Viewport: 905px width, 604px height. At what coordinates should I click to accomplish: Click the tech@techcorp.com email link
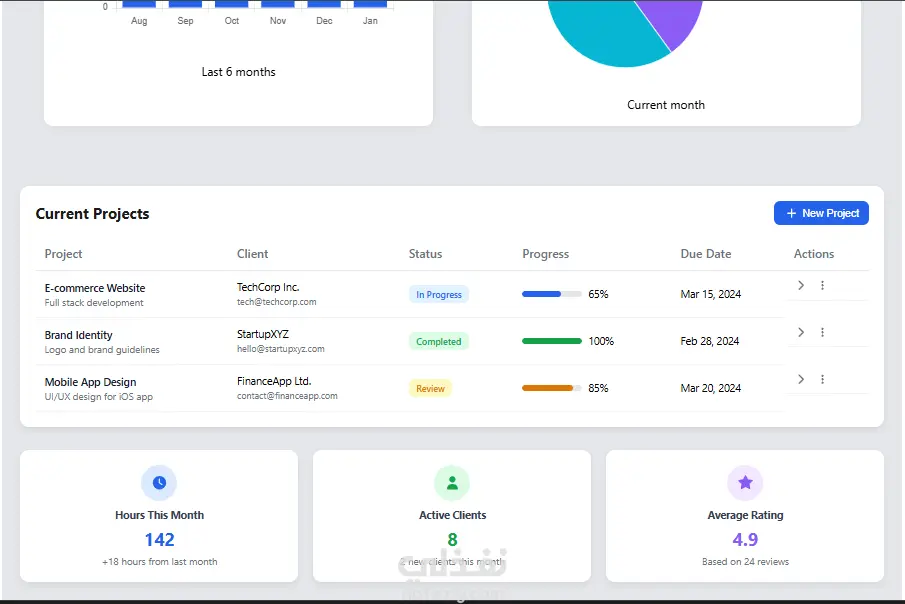(276, 301)
